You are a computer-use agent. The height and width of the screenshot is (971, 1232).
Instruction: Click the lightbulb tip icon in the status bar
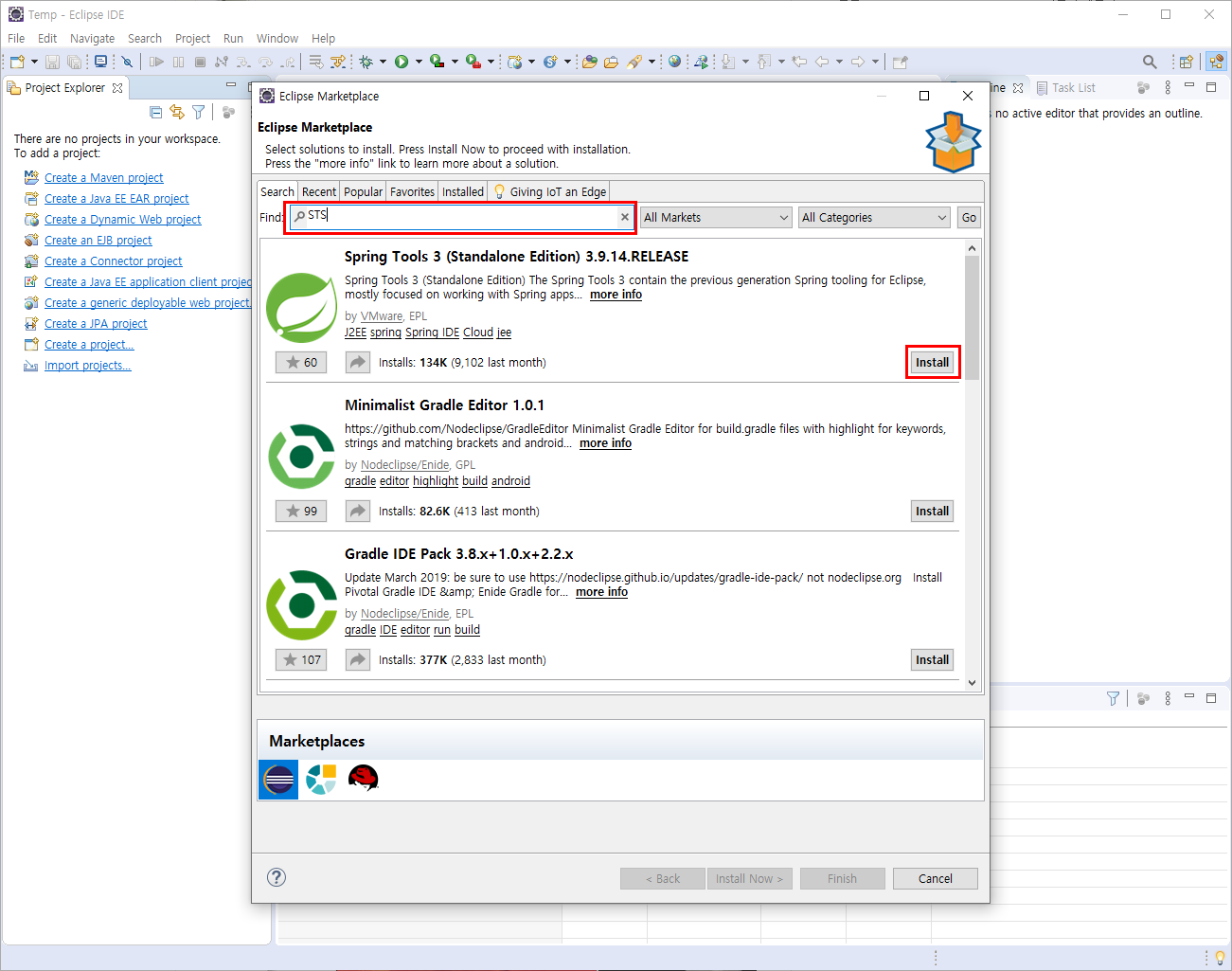[x=1220, y=957]
